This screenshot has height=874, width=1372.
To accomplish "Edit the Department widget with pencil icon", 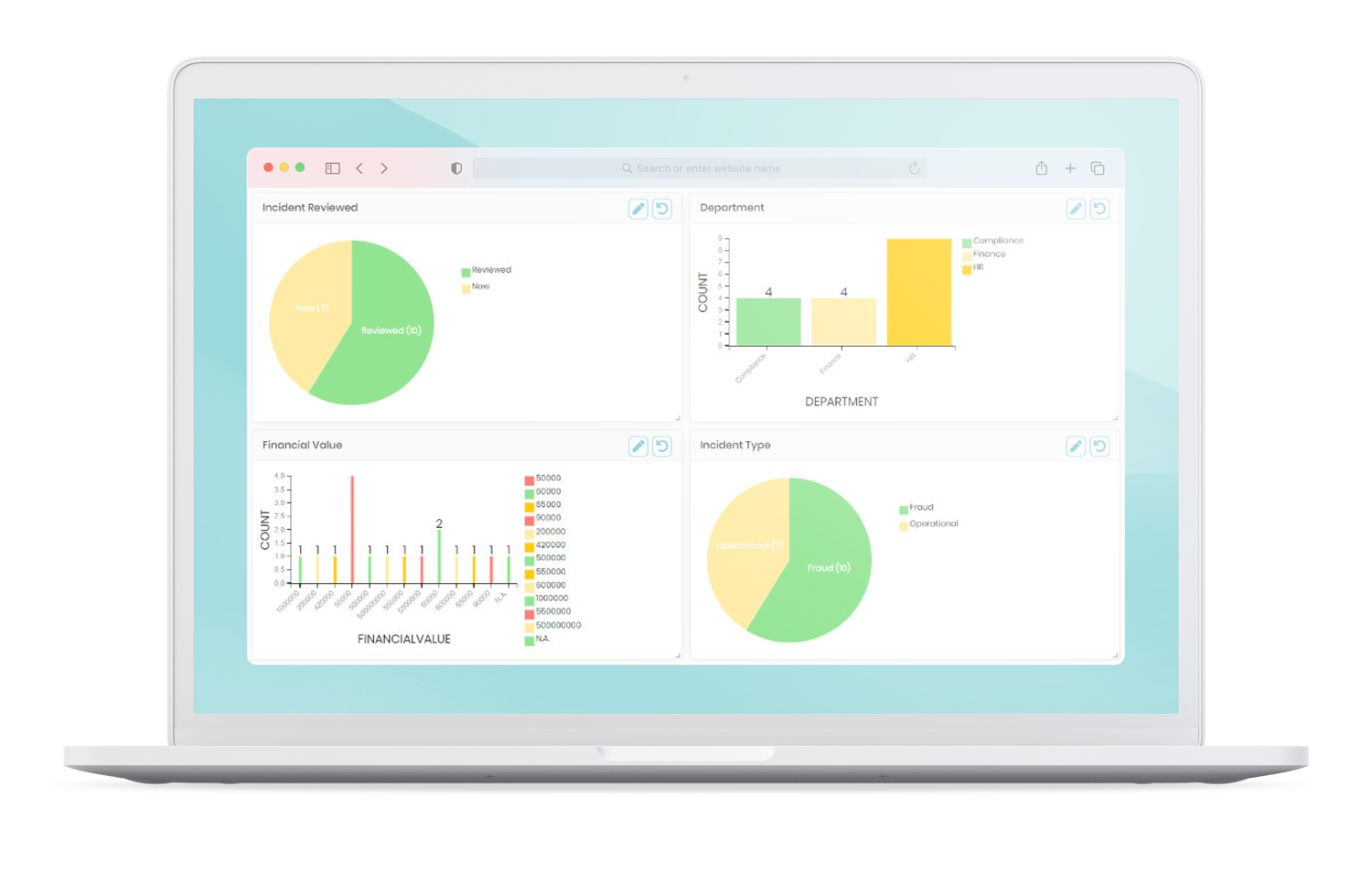I will [1076, 209].
